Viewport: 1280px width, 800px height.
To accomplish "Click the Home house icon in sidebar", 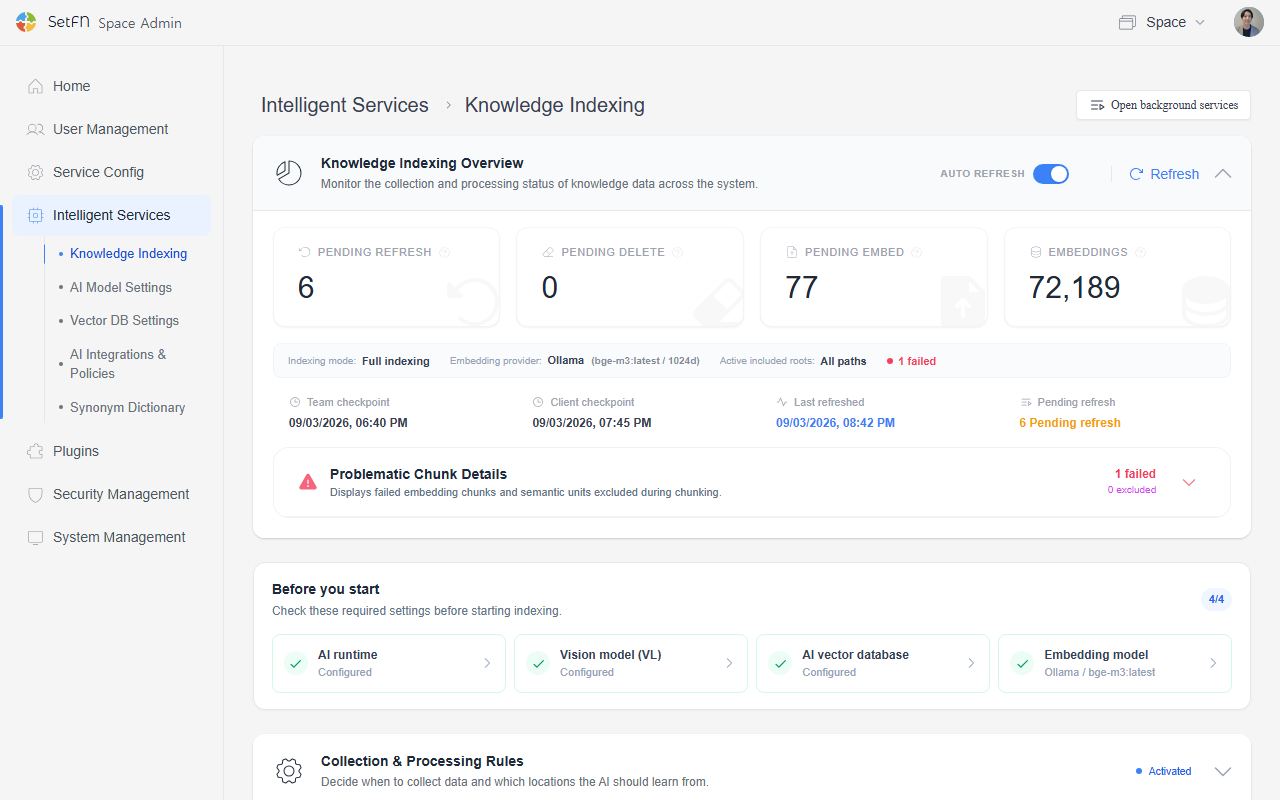I will point(36,86).
